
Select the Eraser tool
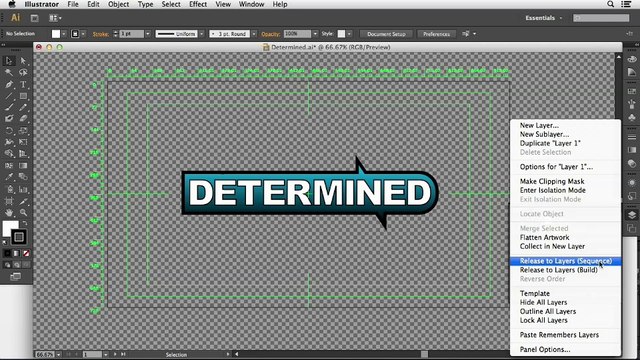coord(23,119)
